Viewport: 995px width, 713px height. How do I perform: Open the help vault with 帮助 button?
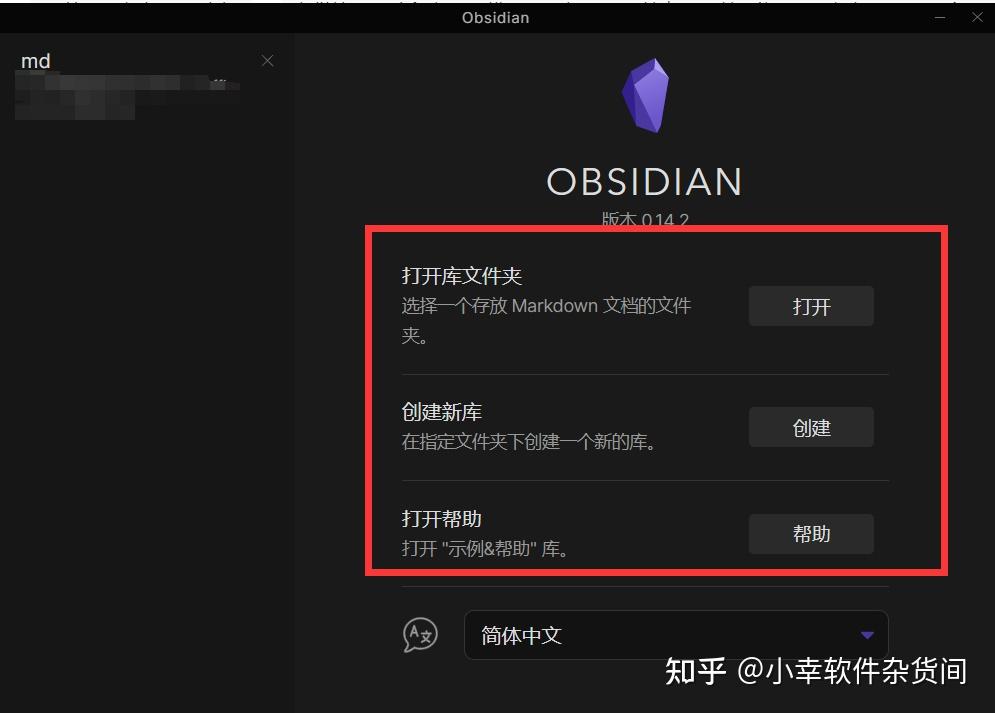click(x=811, y=534)
